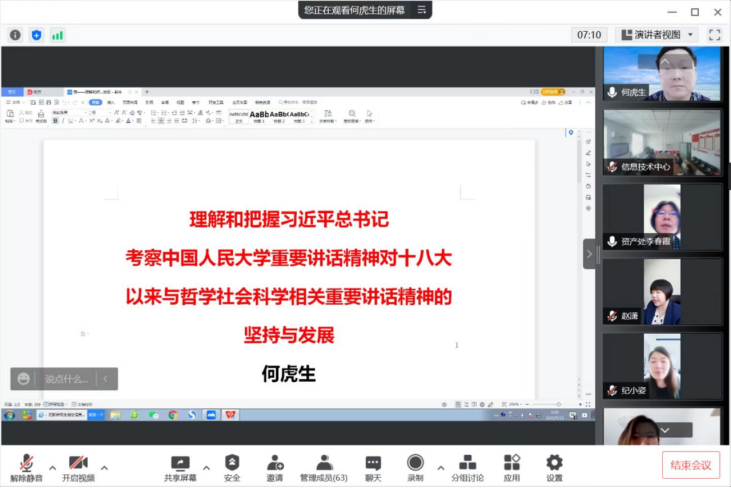Screen dimensions: 731x488
Task: Click the meeting timer 07:10
Action: 589,35
